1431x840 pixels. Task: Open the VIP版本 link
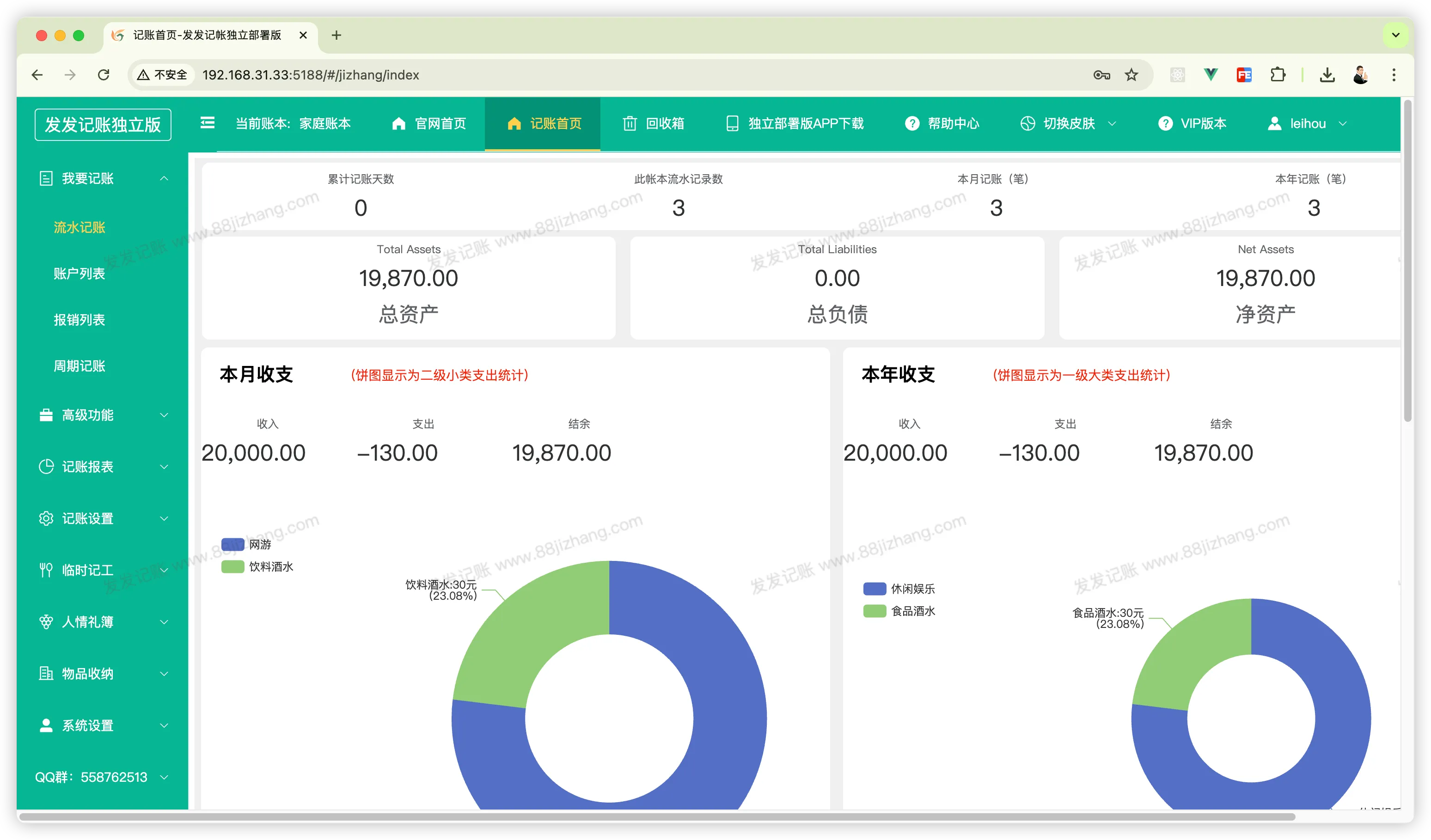pyautogui.click(x=1192, y=124)
